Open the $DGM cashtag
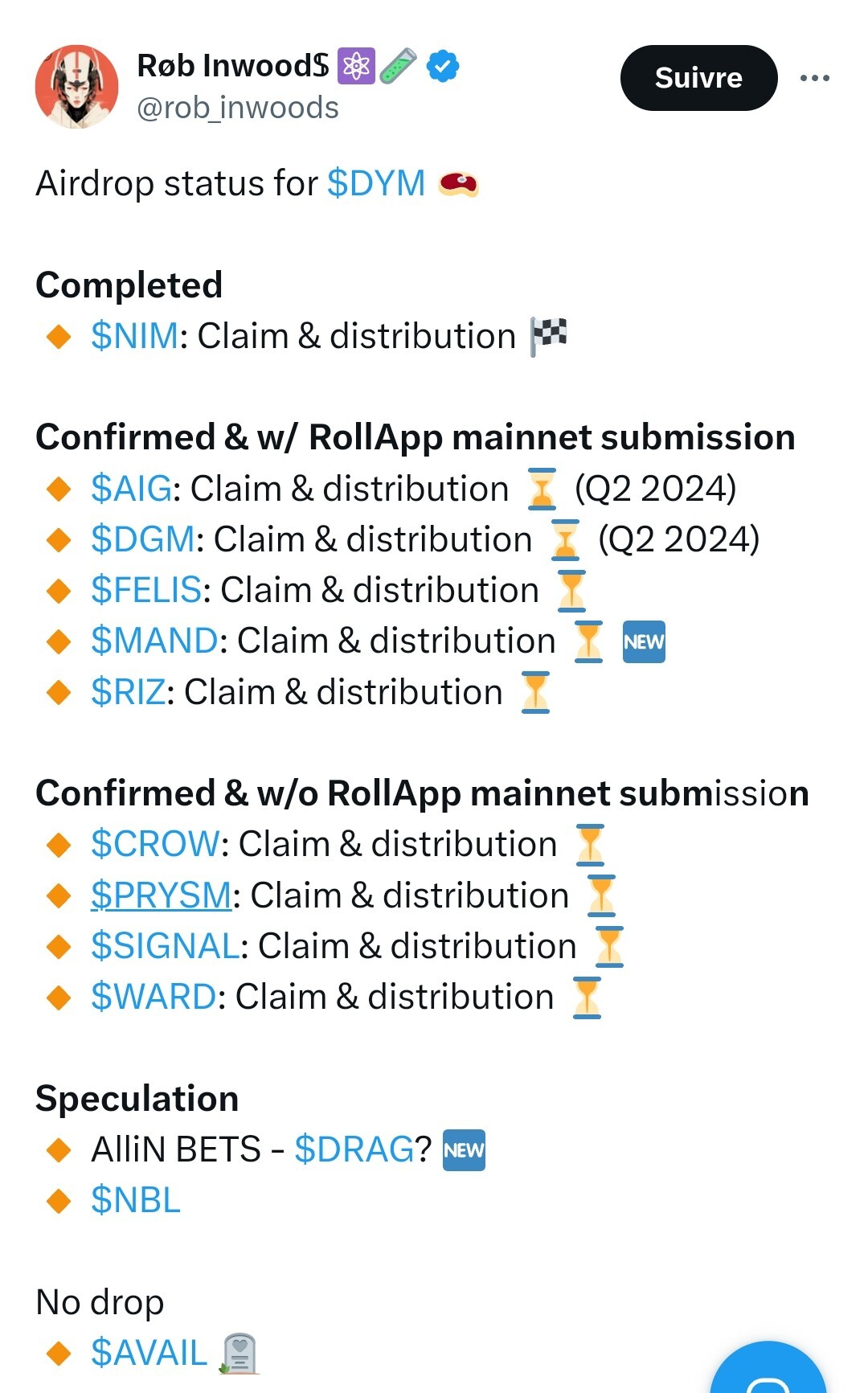The height and width of the screenshot is (1393, 868). [143, 539]
